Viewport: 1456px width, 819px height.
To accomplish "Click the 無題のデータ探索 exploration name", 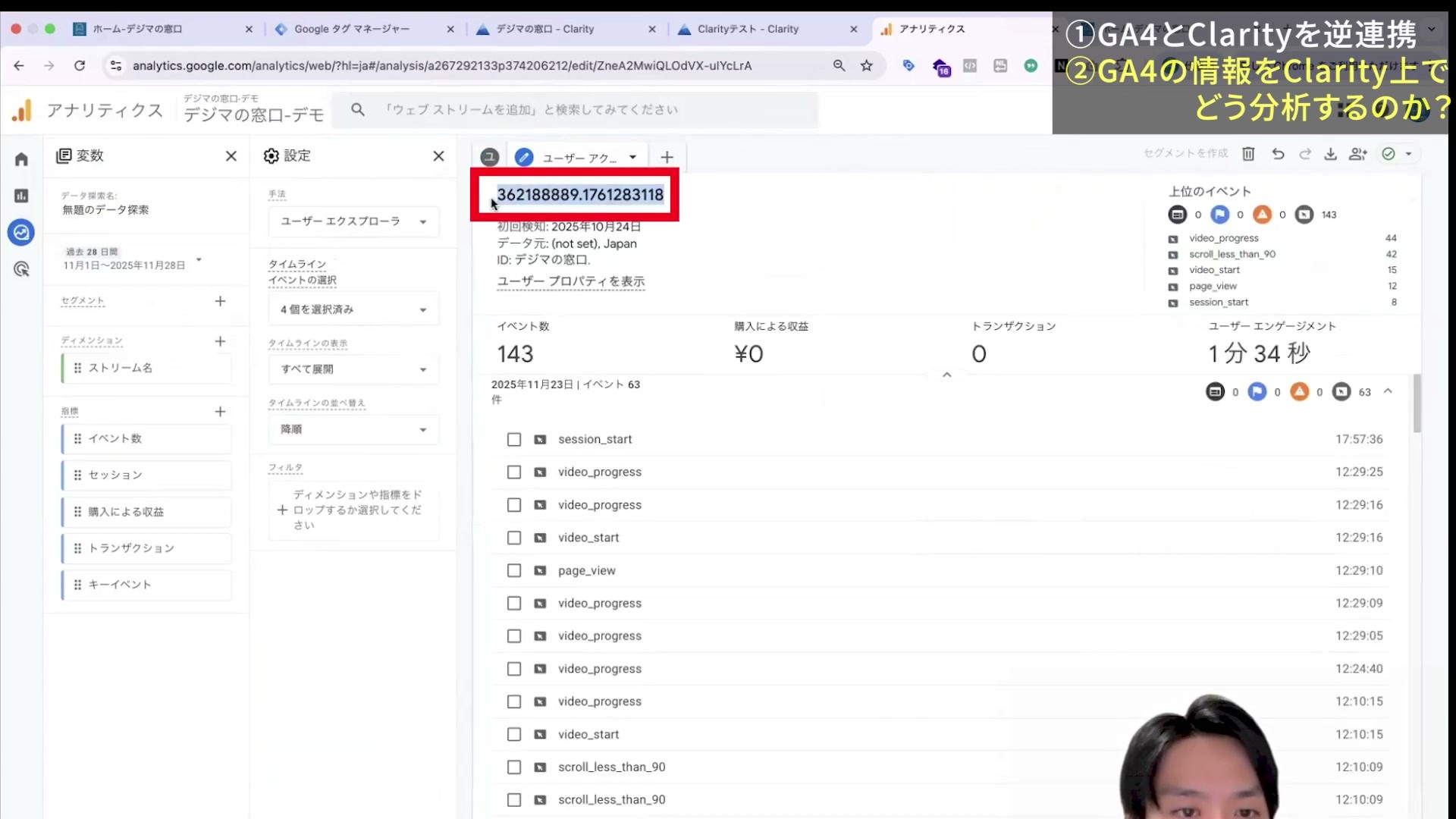I will click(105, 210).
